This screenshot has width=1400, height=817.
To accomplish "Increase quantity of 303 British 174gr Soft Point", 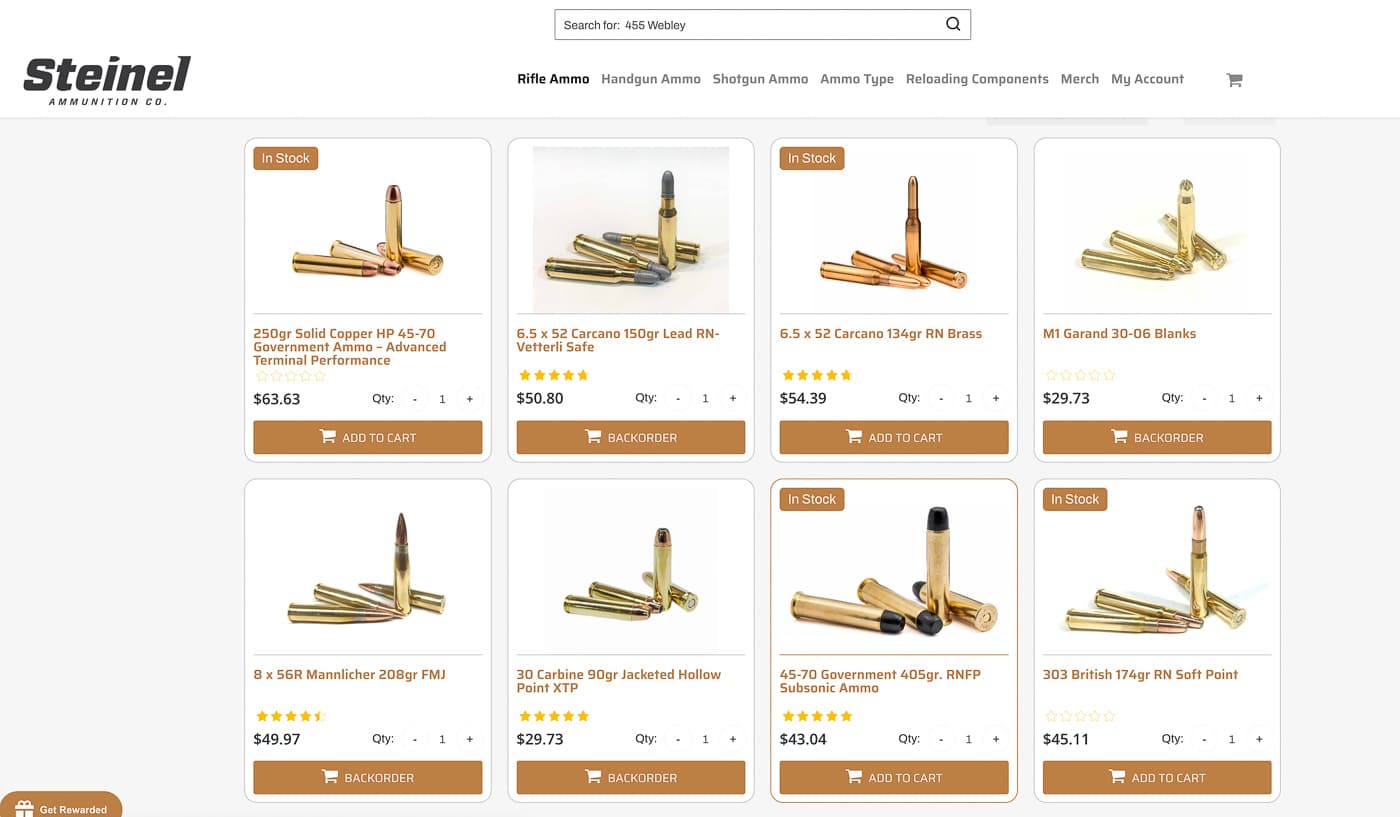I will pyautogui.click(x=1259, y=738).
